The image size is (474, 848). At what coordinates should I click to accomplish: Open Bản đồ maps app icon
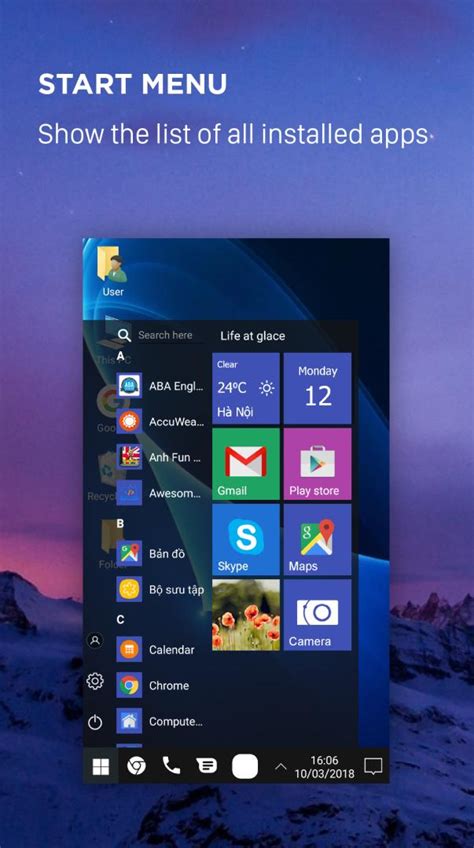point(129,553)
